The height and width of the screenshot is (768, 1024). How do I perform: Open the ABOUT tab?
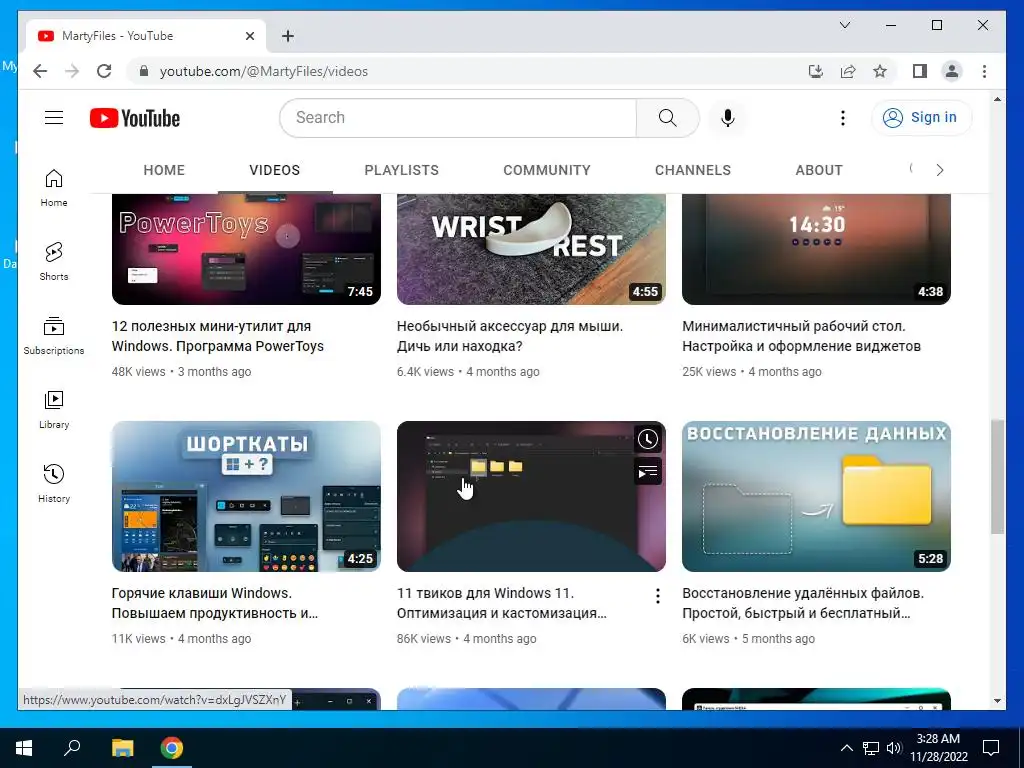[x=819, y=170]
